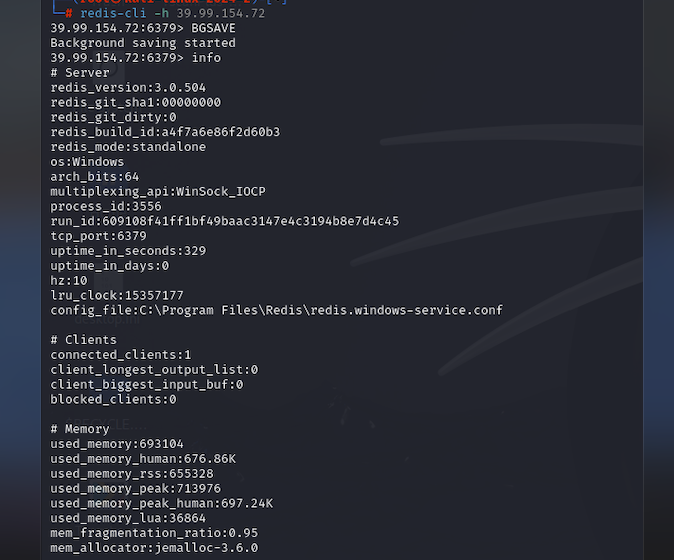The height and width of the screenshot is (560, 674).
Task: Click the os:Windows line
Action: pos(87,162)
